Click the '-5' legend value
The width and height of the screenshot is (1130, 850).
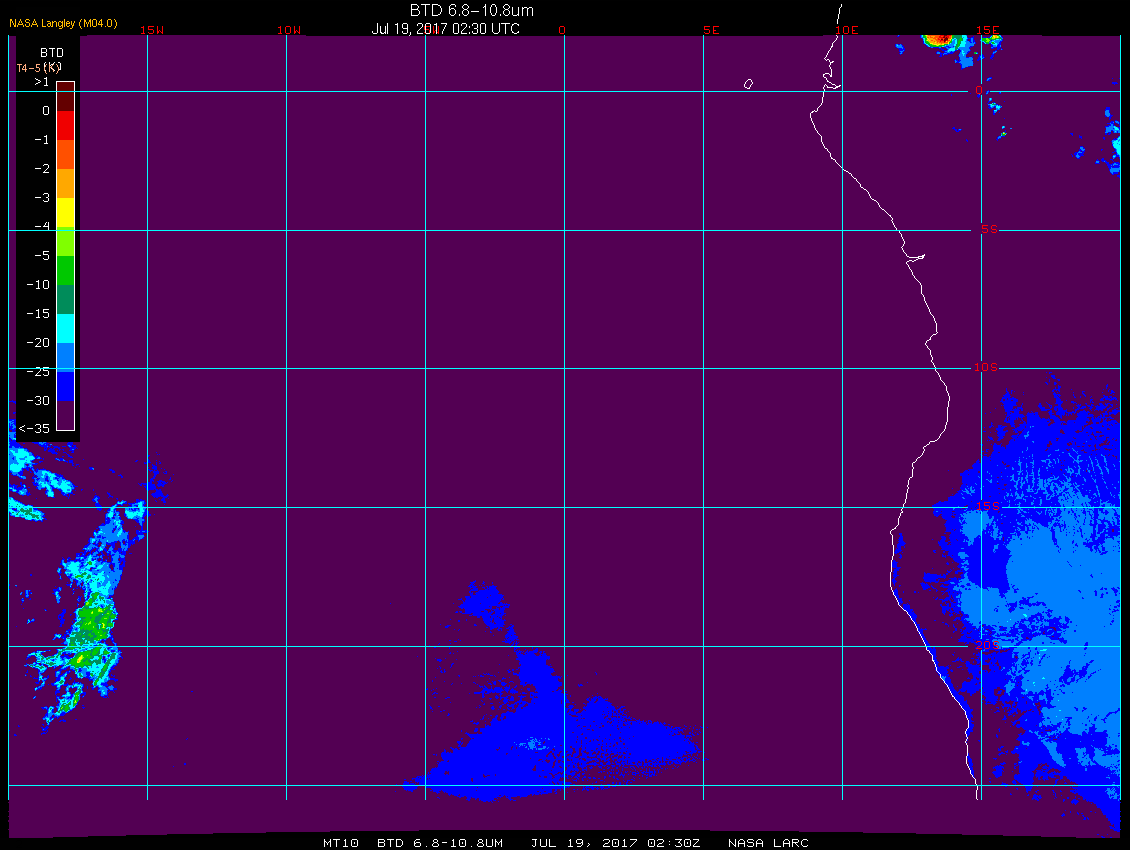tap(42, 256)
